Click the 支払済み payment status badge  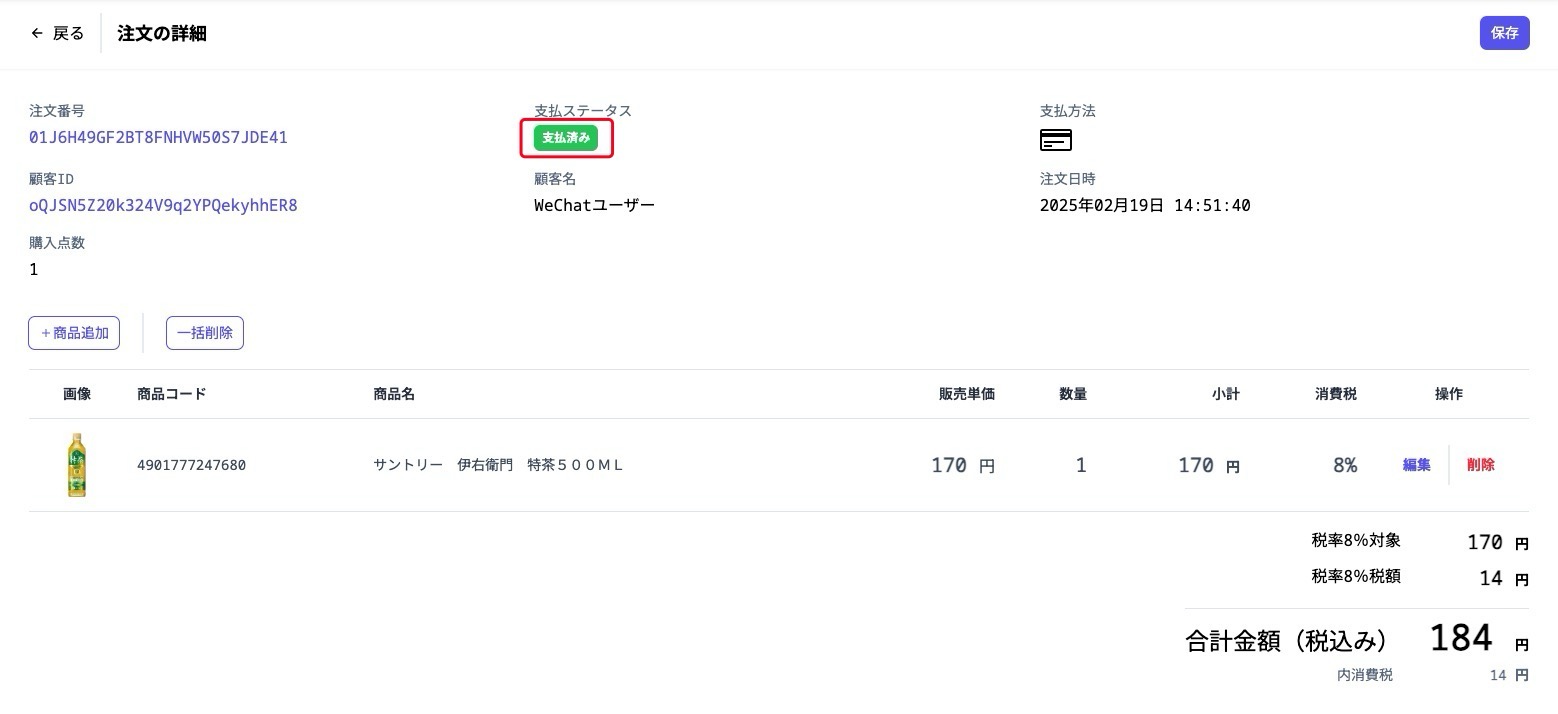pos(566,138)
